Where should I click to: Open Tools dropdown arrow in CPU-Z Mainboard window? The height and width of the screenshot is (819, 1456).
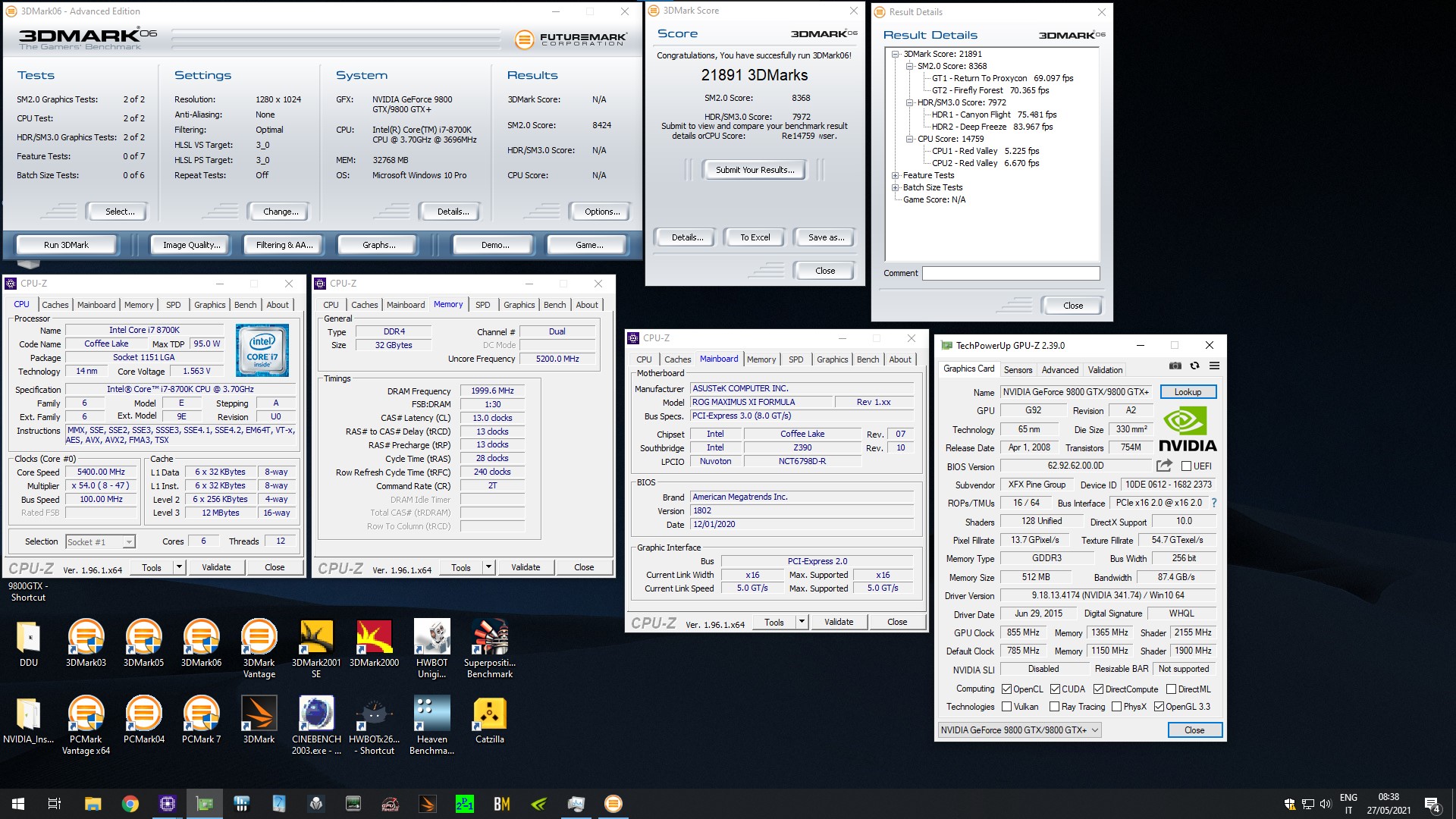802,622
